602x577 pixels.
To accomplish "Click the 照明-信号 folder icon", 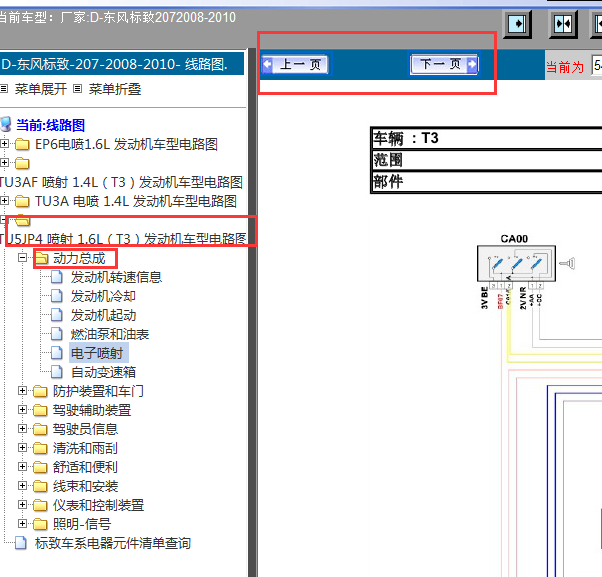I will (x=40, y=524).
